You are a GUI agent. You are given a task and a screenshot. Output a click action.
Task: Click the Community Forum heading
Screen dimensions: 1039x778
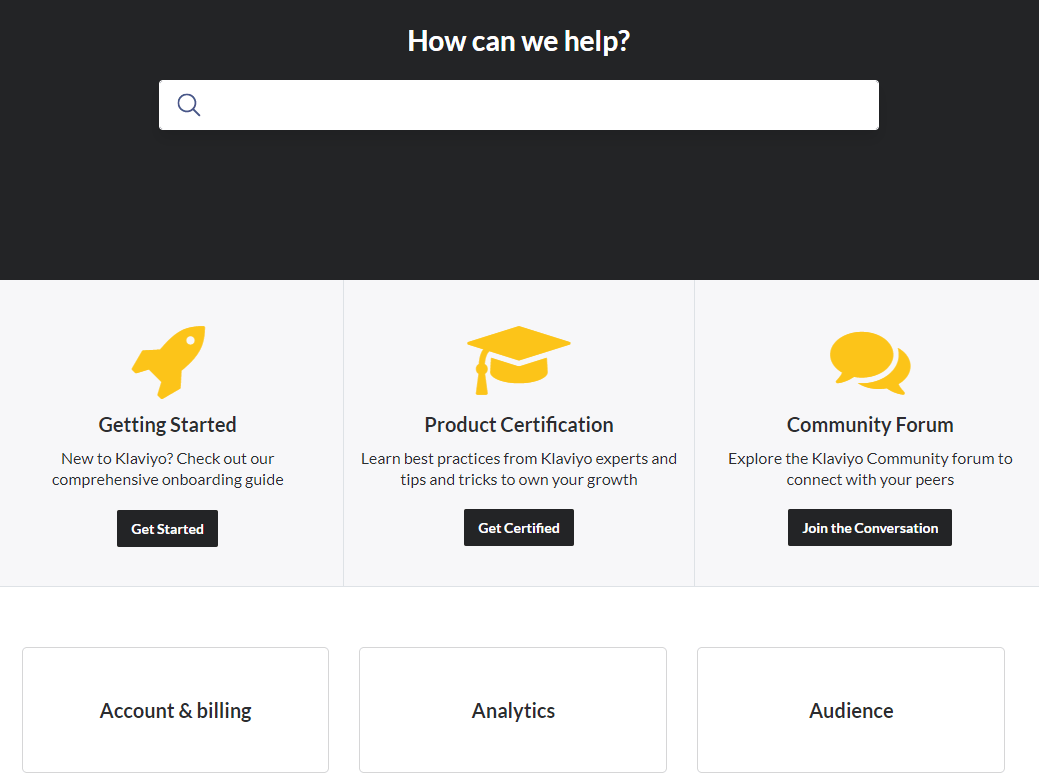[x=870, y=425]
